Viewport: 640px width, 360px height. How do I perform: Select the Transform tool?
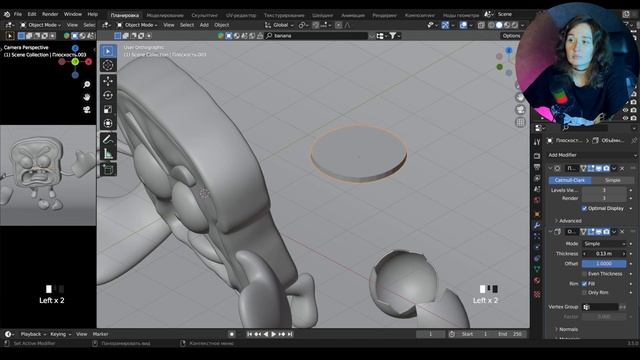click(108, 123)
